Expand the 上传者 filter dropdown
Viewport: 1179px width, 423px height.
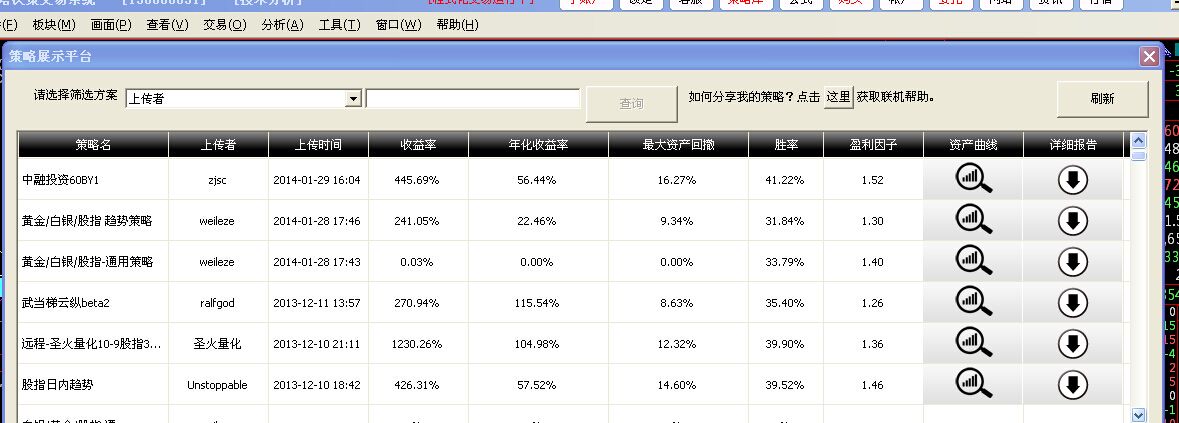(352, 99)
